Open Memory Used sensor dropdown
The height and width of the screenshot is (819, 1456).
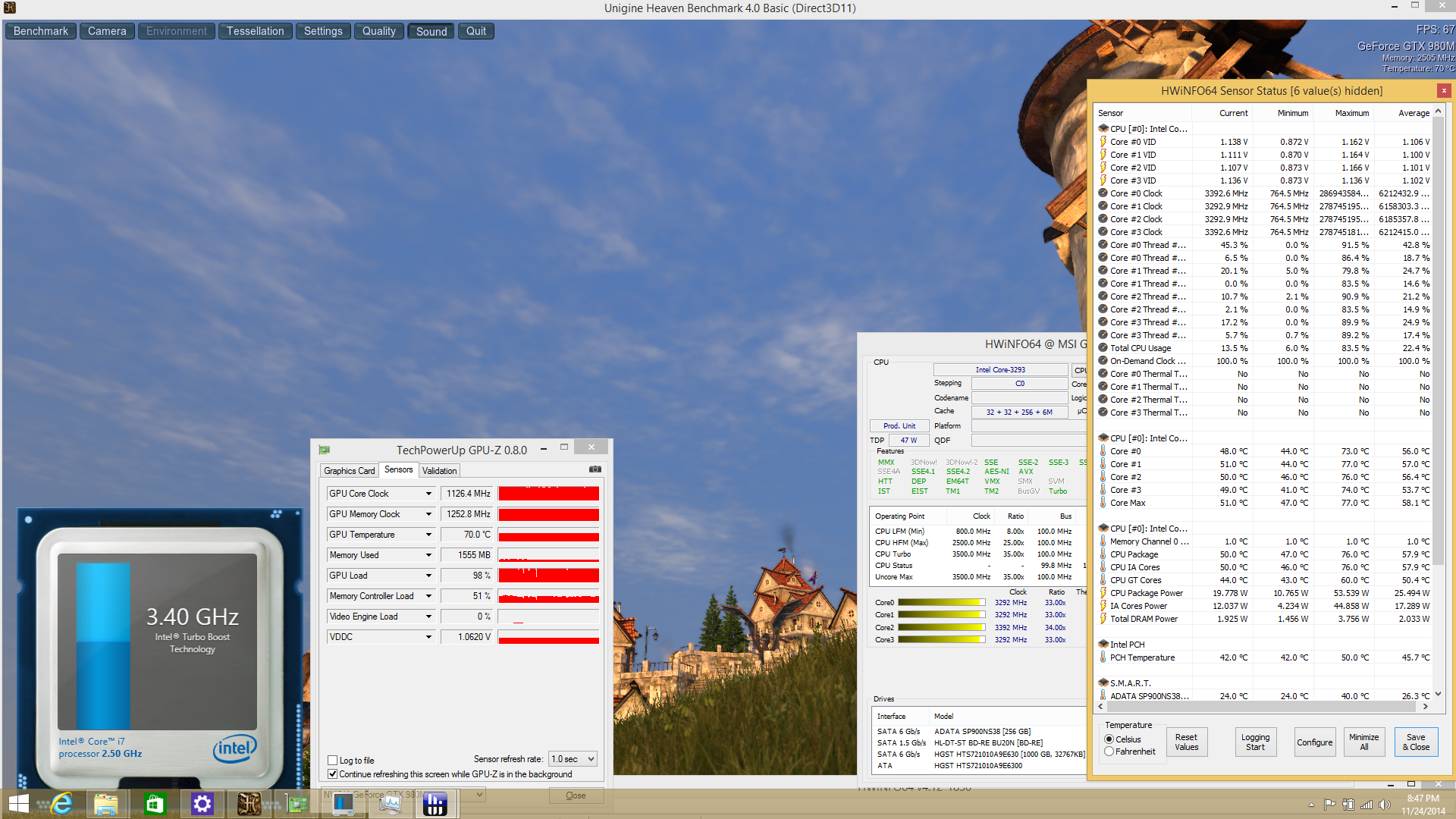tap(428, 555)
